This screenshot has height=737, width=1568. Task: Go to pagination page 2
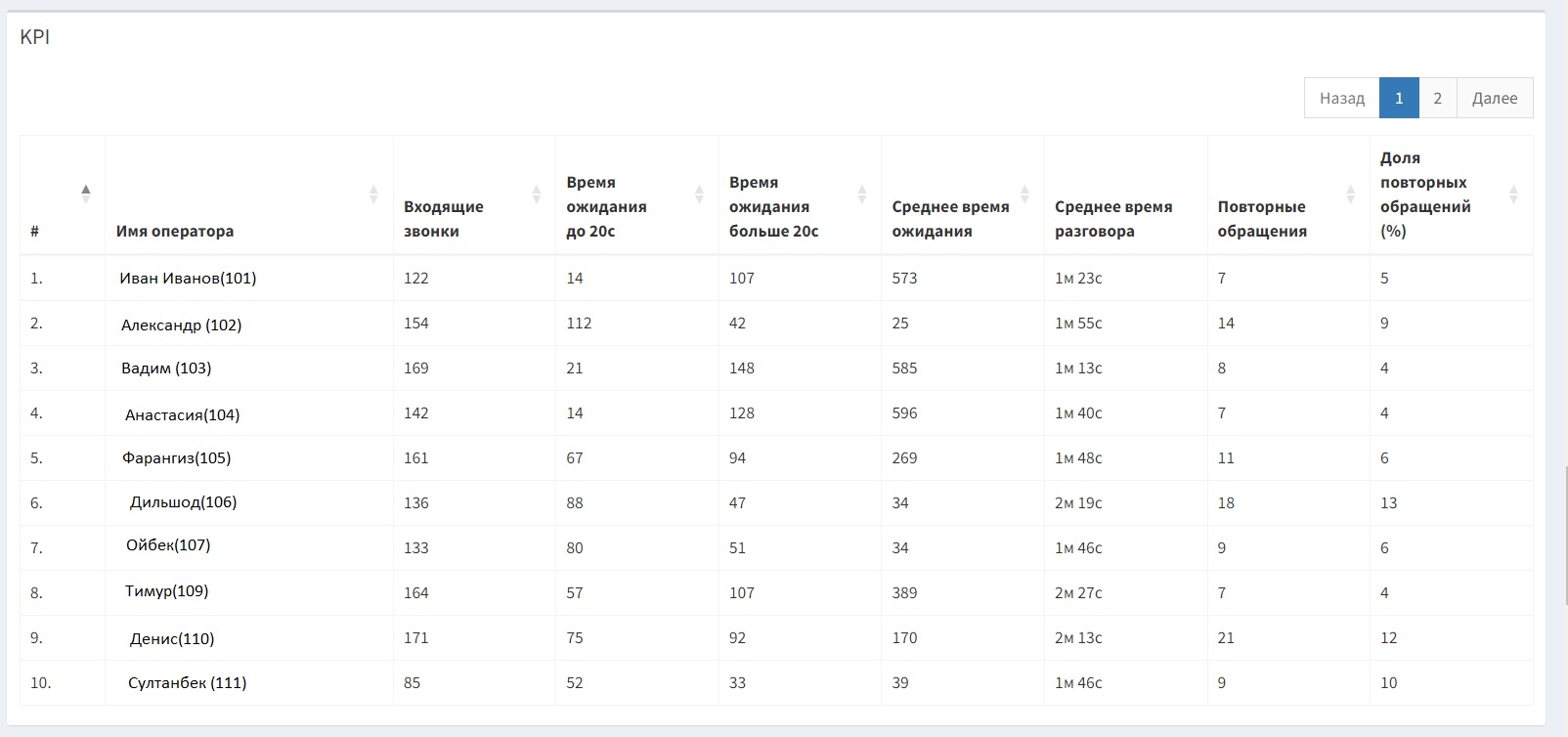[1437, 98]
